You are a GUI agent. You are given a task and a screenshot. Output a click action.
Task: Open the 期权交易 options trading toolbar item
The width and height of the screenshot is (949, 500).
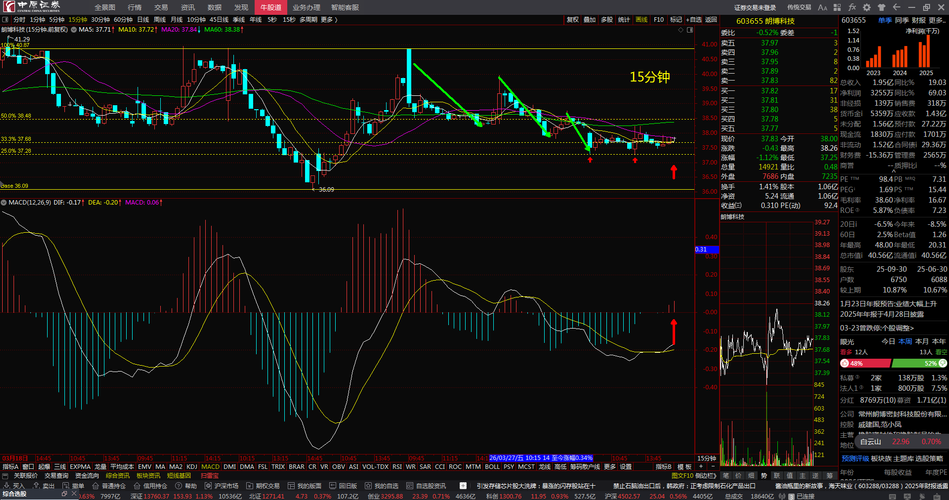coord(264,486)
